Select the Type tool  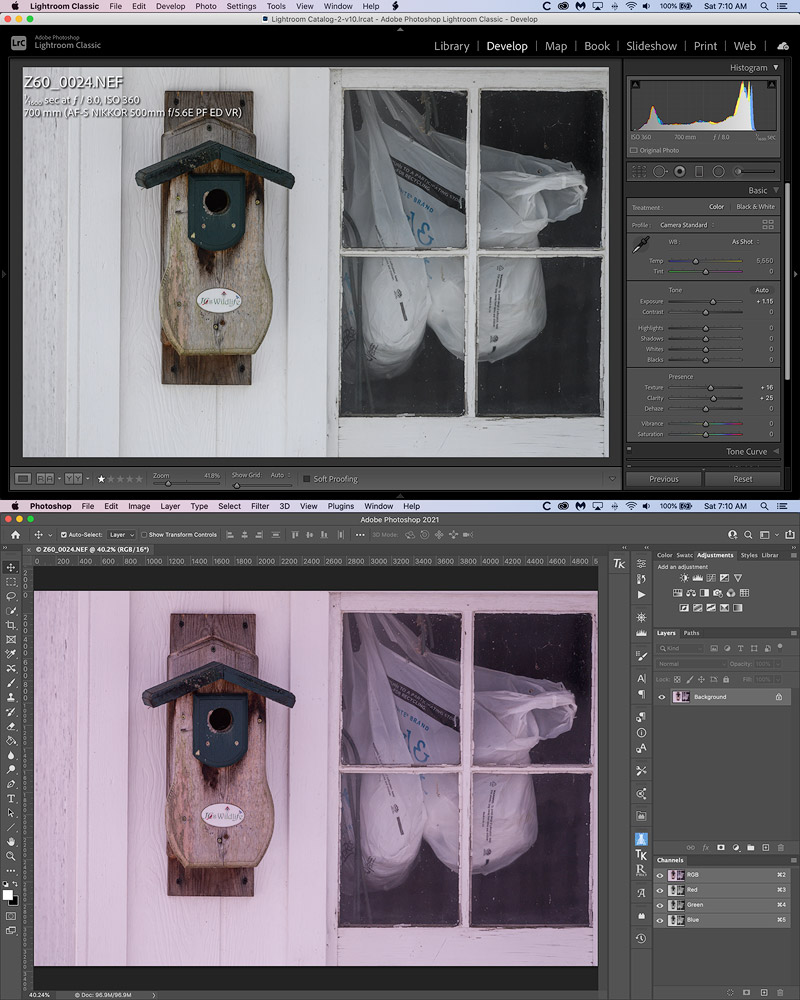click(11, 799)
